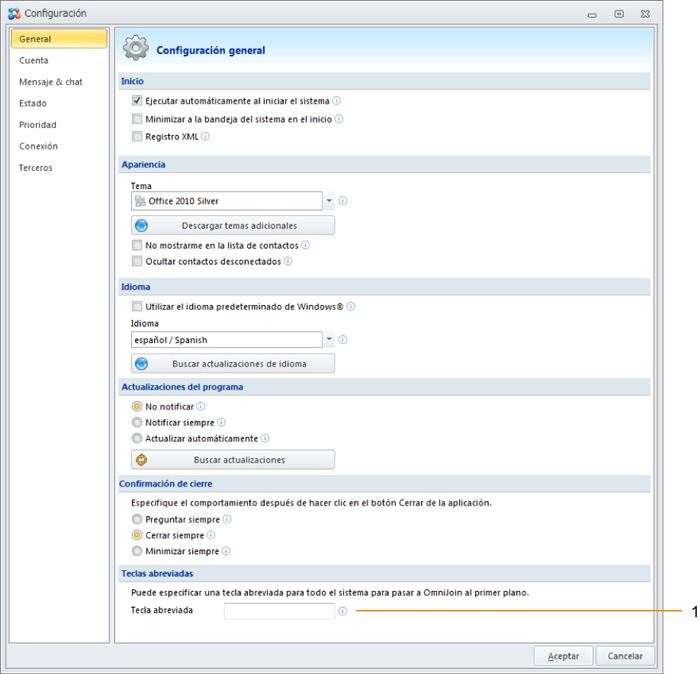This screenshot has width=700, height=674.
Task: Check Utilizar el idioma predeterminado de Windows
Action: point(137,306)
